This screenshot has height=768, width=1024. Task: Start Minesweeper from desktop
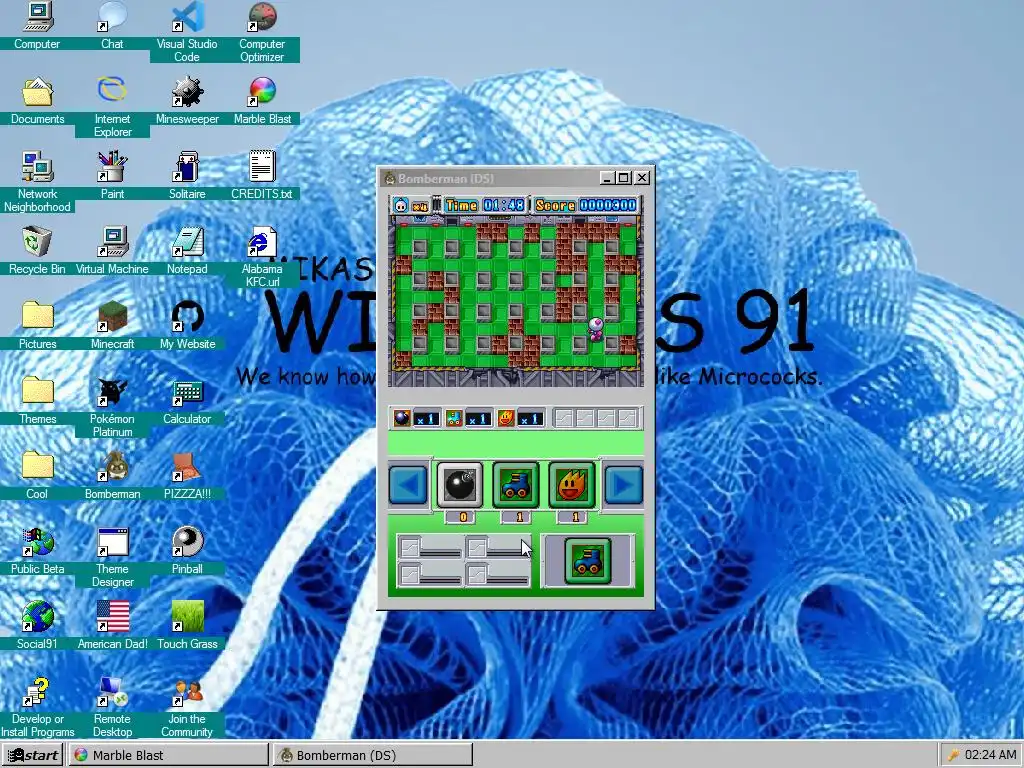point(187,100)
